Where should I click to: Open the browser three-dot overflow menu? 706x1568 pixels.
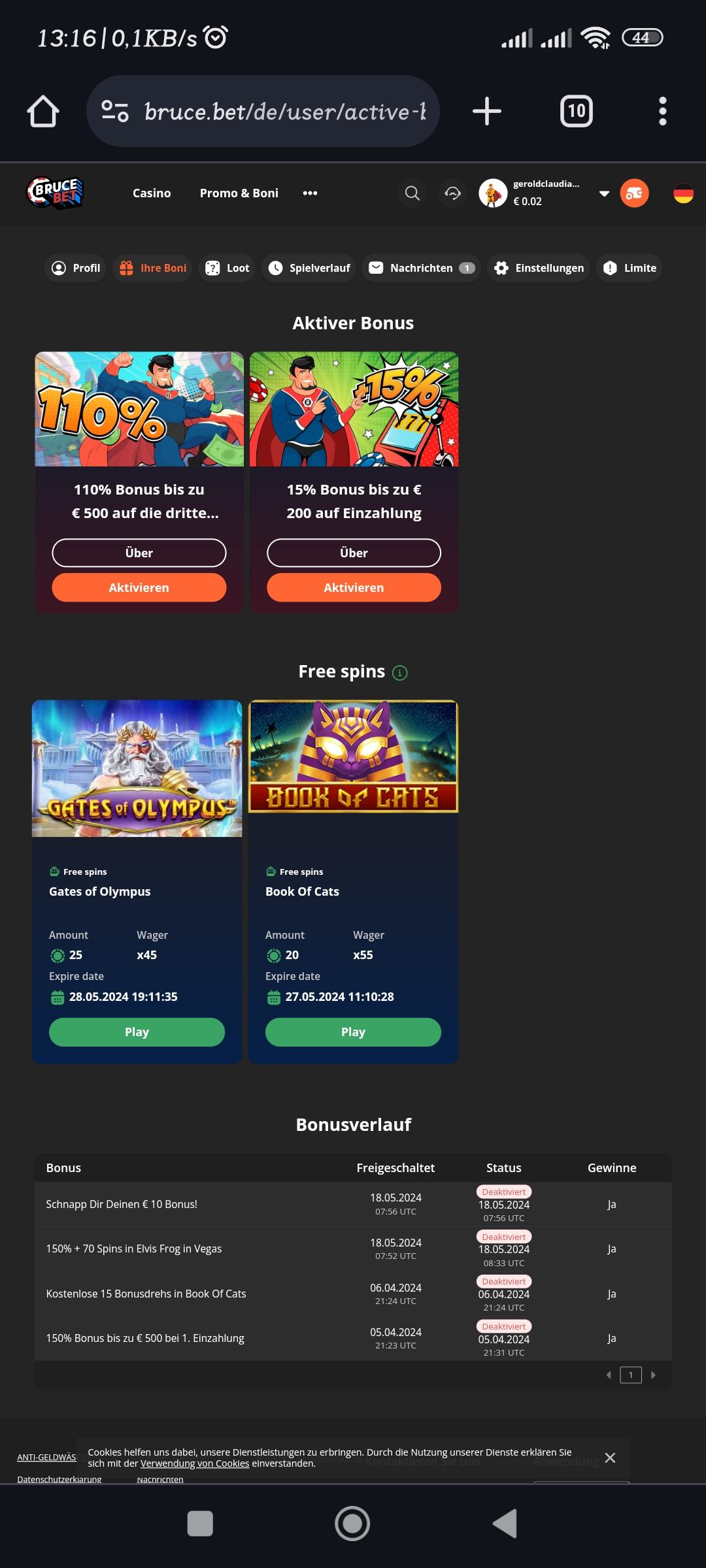662,111
